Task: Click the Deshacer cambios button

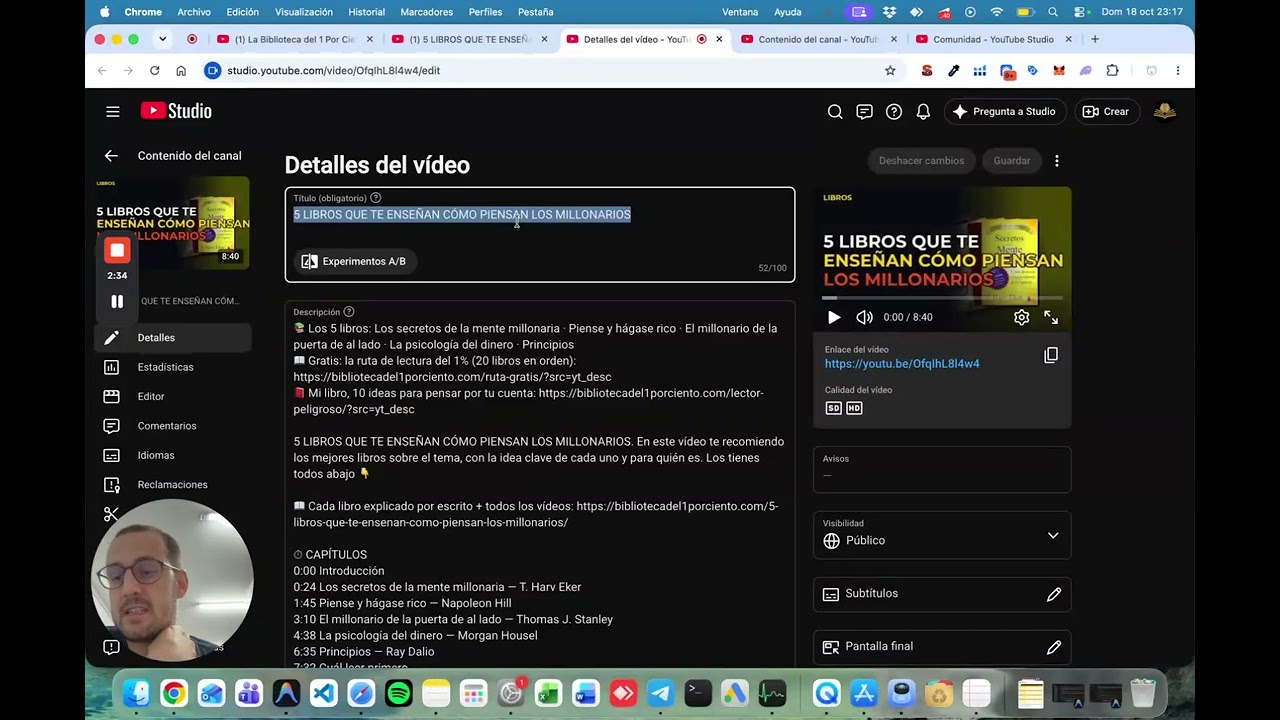Action: pyautogui.click(x=921, y=161)
